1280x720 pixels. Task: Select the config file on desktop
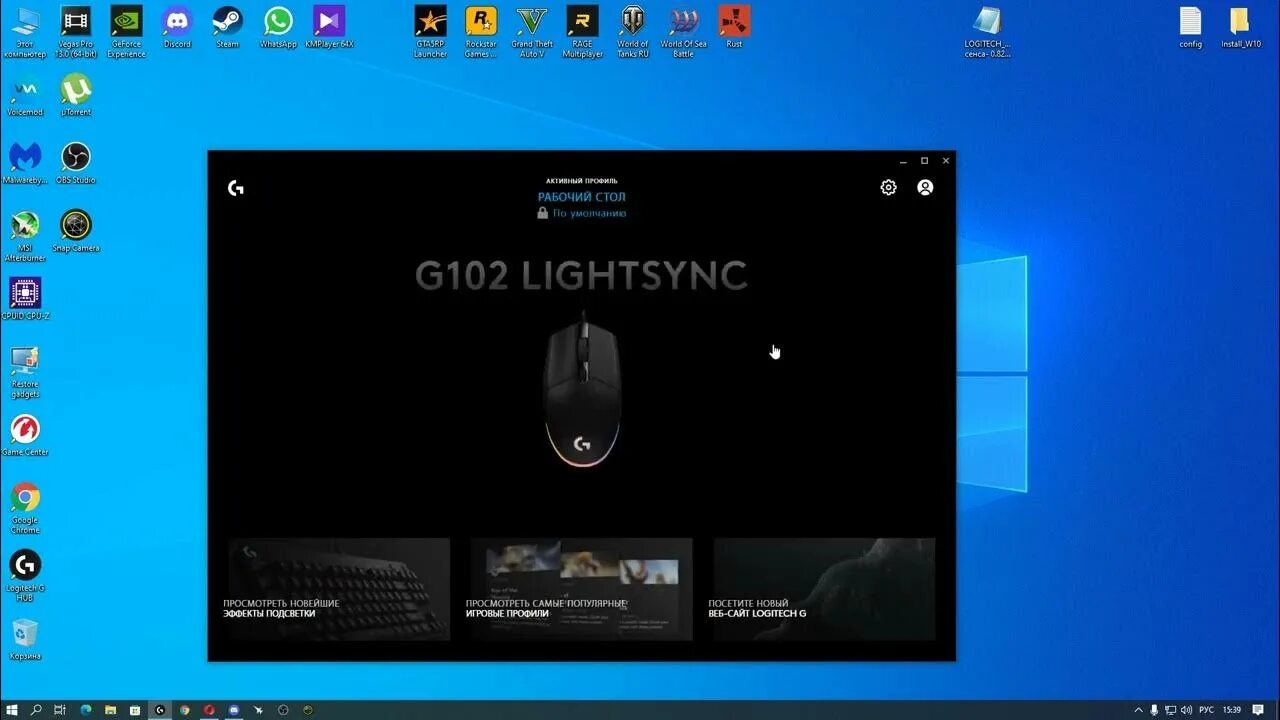pyautogui.click(x=1190, y=27)
